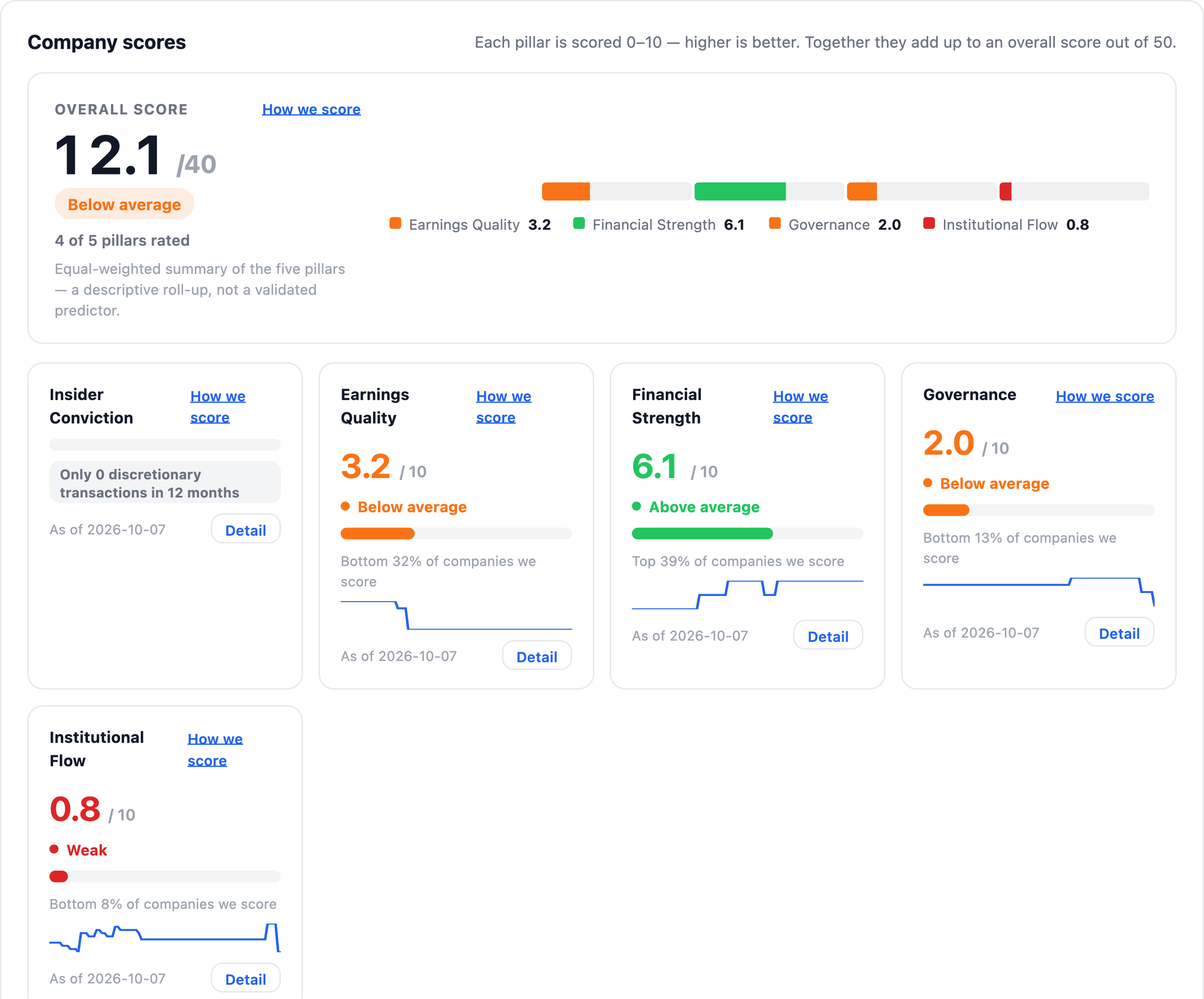Click the red Institutional Flow legend swatch
The width and height of the screenshot is (1204, 999).
click(929, 223)
